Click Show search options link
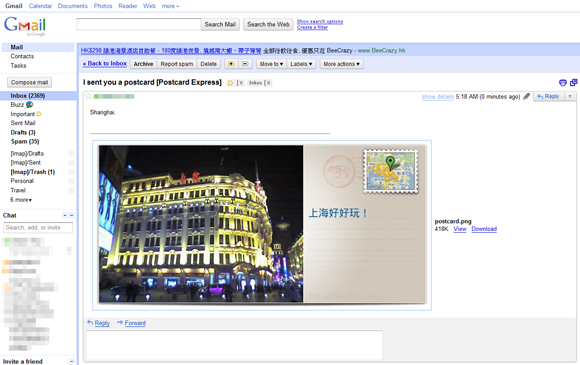 [320, 21]
